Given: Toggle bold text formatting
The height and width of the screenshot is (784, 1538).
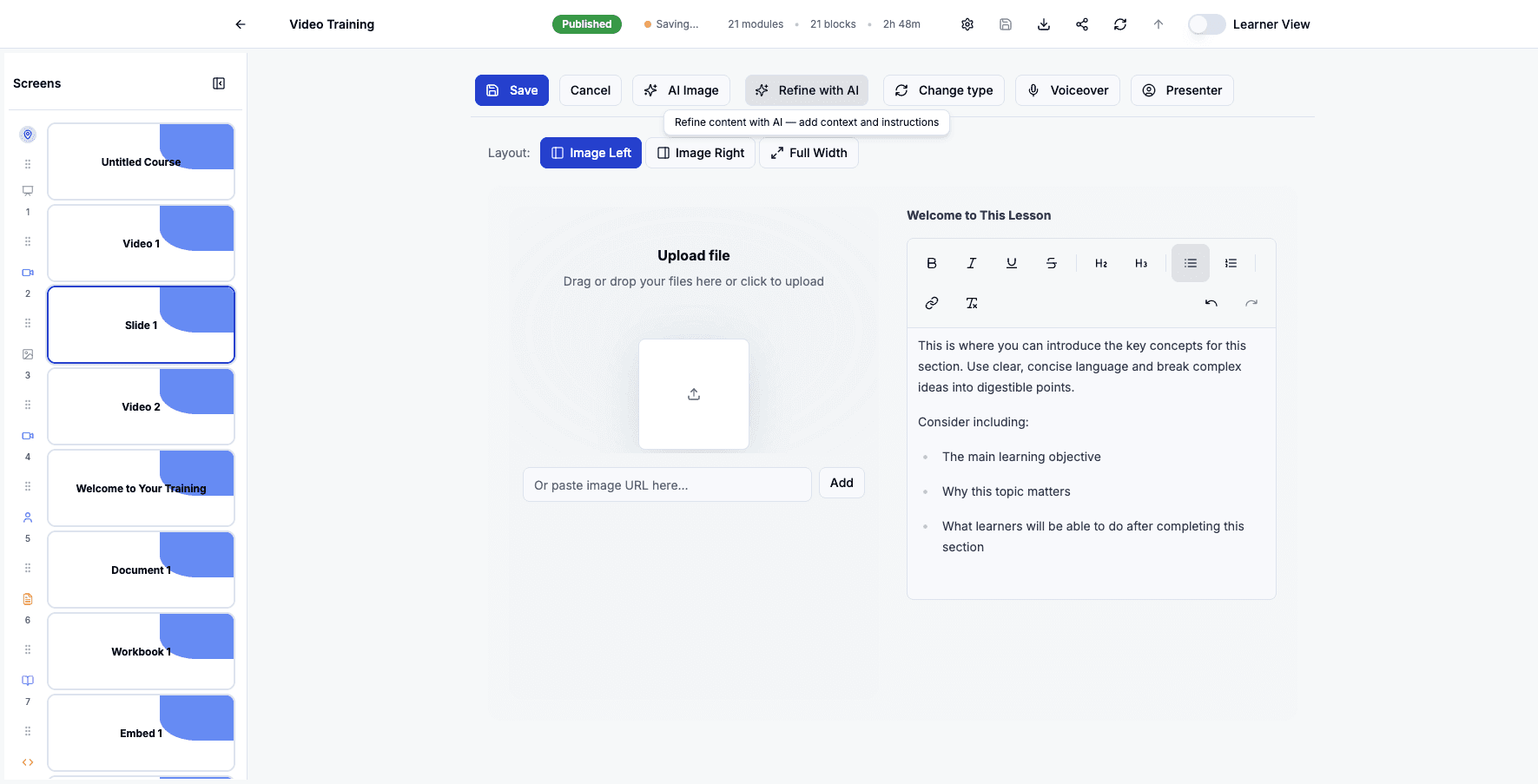Looking at the screenshot, I should tap(931, 262).
